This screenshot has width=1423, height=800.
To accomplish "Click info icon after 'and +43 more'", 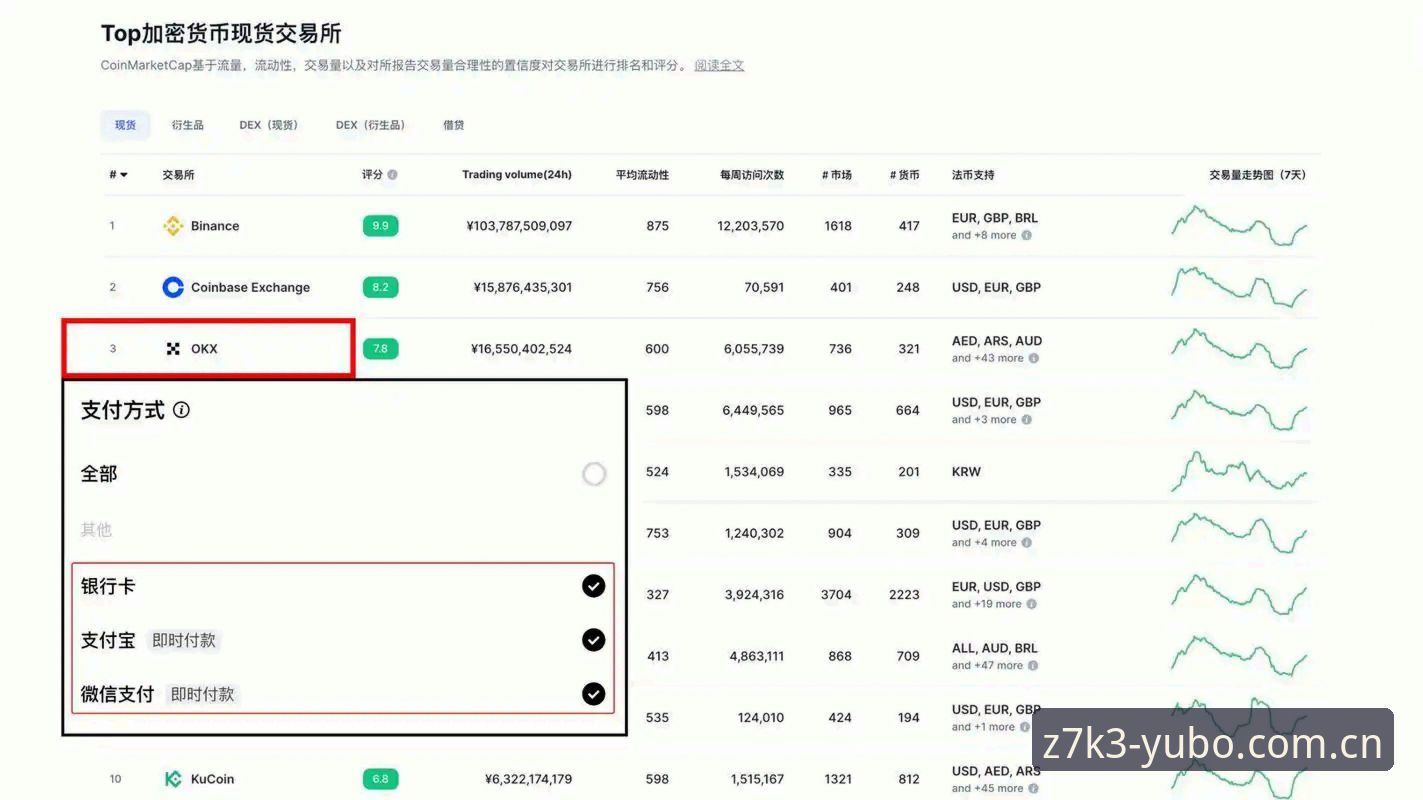I will click(x=1033, y=359).
